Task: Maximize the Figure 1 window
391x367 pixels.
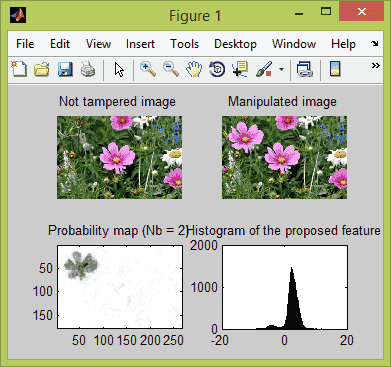Action: pyautogui.click(x=326, y=12)
